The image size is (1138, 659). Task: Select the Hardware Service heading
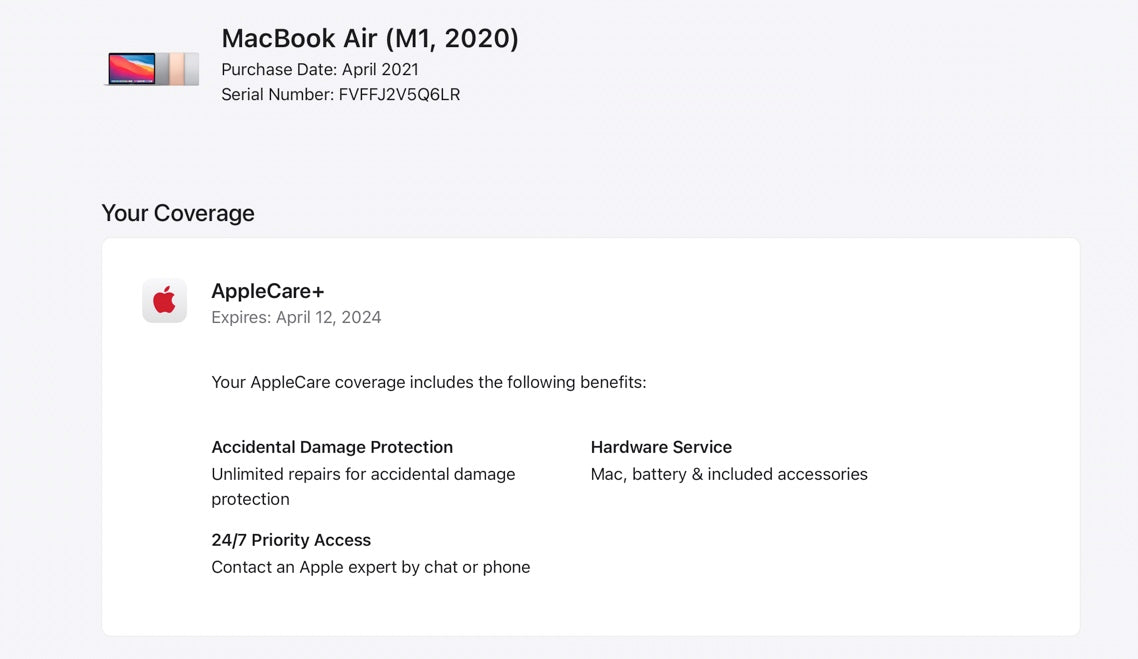[x=661, y=447]
